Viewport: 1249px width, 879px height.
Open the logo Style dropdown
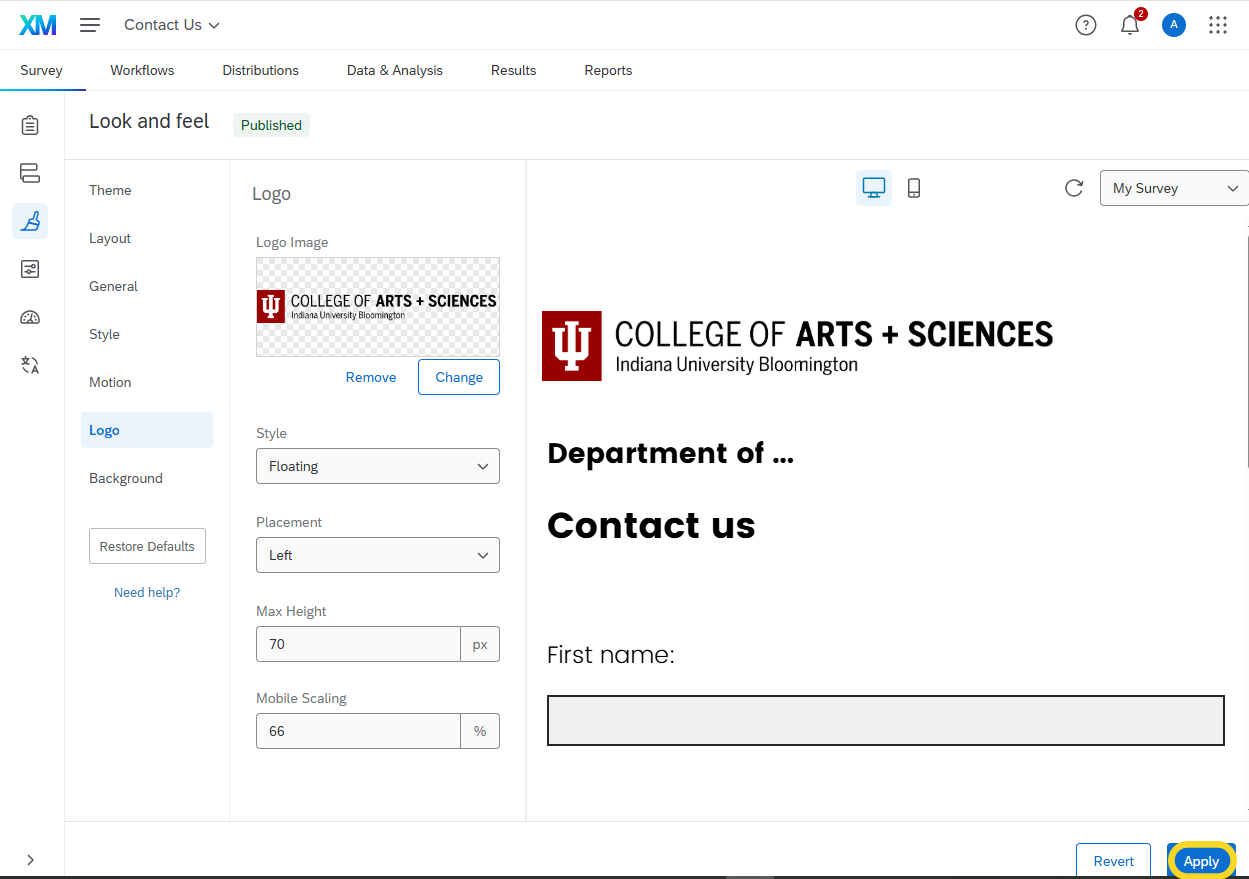[377, 466]
